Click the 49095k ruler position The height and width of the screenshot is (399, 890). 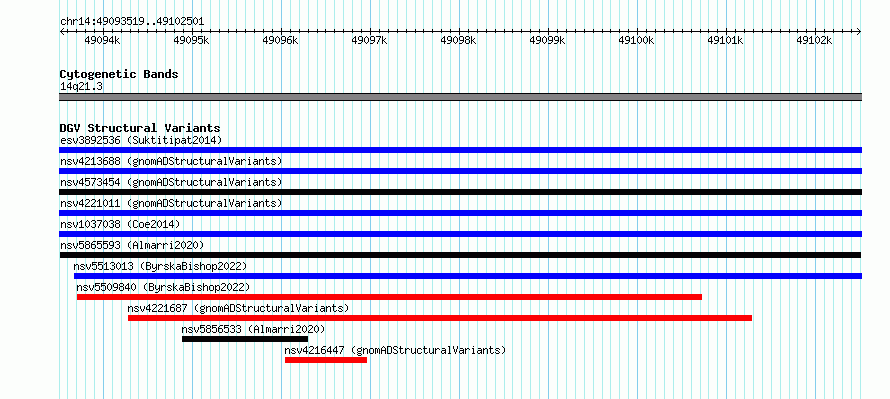click(x=192, y=40)
